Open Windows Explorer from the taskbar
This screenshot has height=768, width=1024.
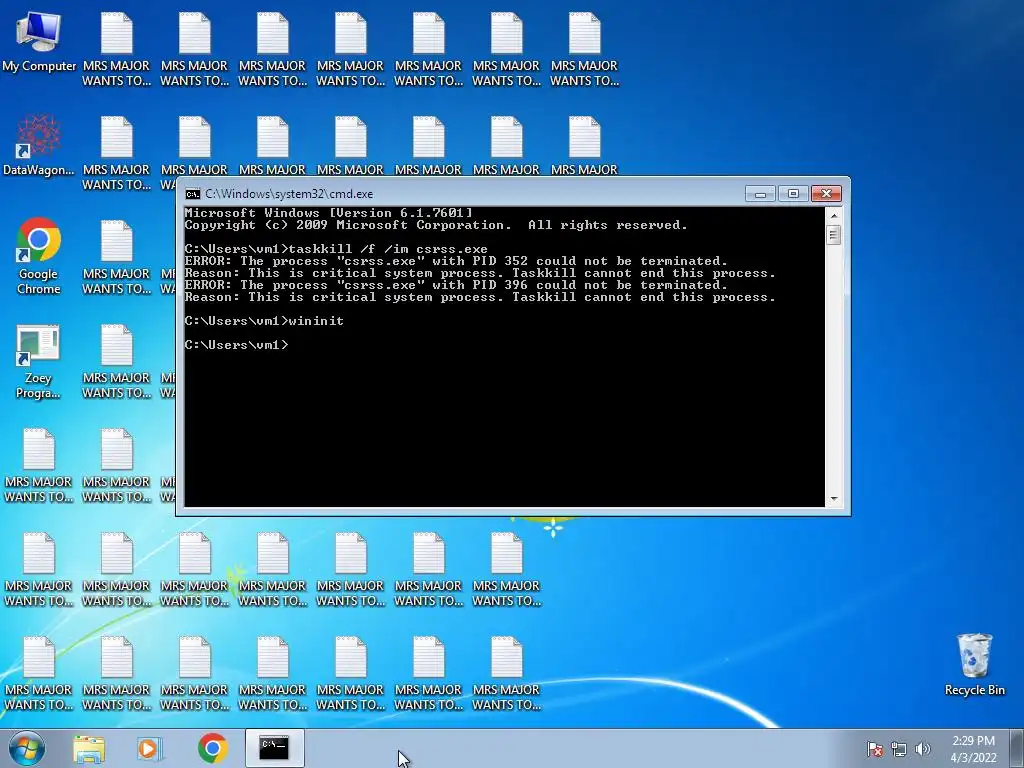[x=89, y=748]
